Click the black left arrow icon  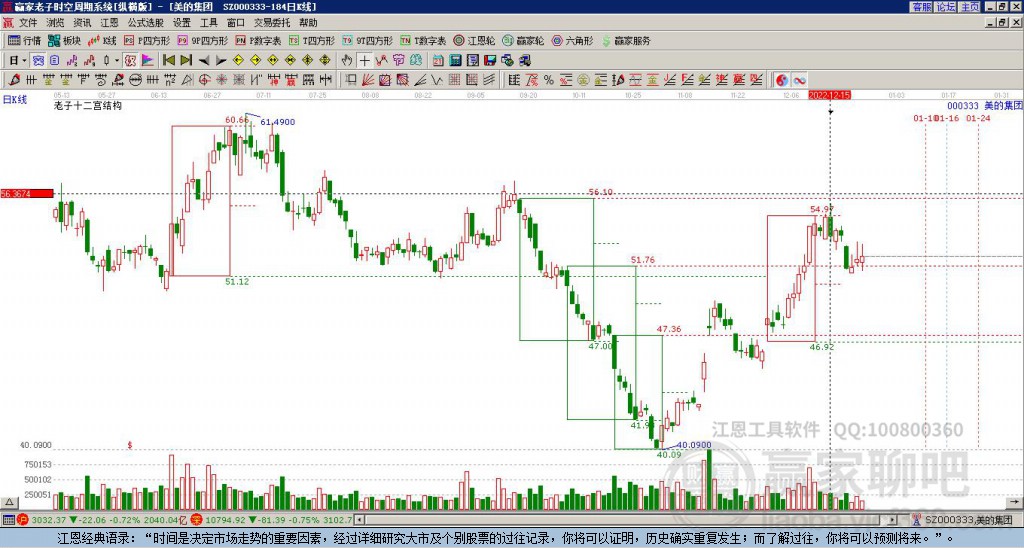point(204,60)
